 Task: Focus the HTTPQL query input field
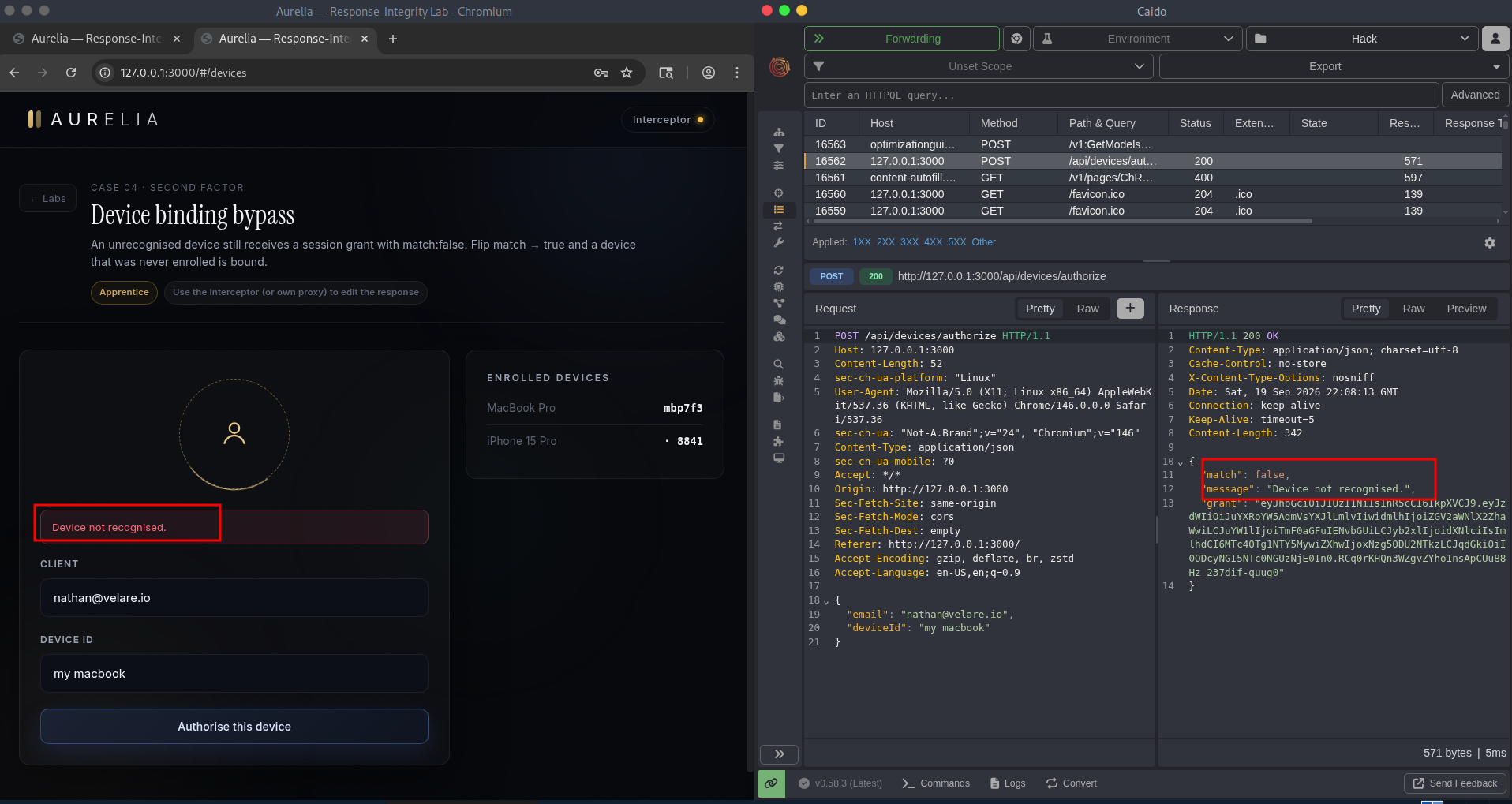(x=1121, y=95)
